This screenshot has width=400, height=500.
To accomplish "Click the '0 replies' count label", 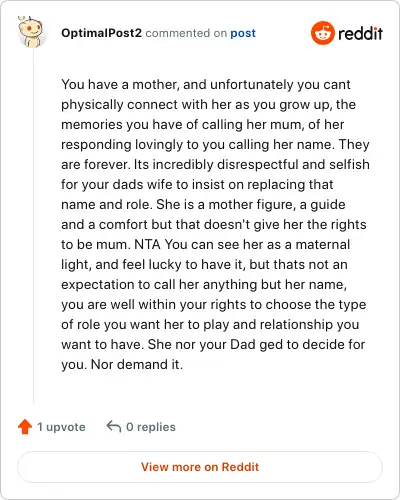I will point(151,427).
